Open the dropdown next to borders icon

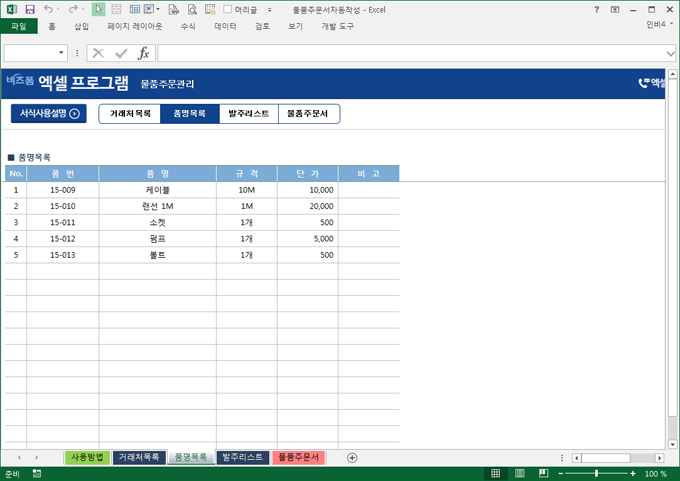158,9
